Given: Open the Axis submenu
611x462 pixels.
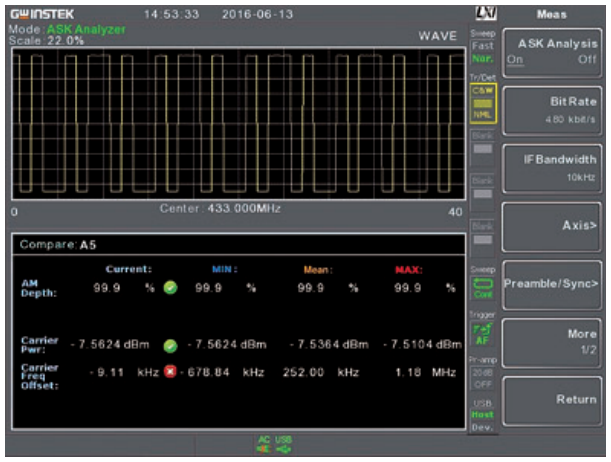Looking at the screenshot, I should (552, 227).
